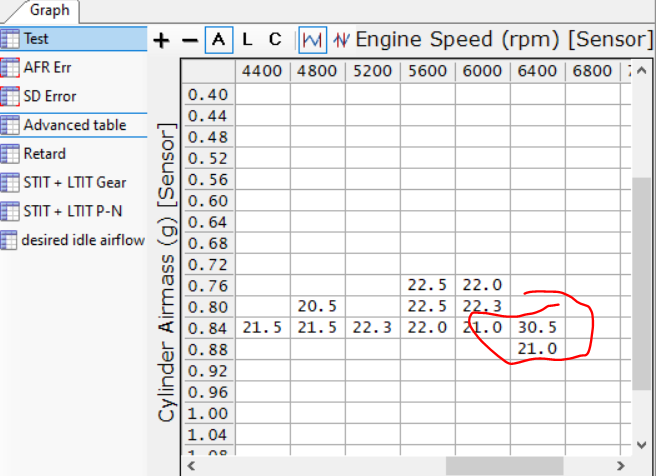Viewport: 656px width, 476px height.
Task: Select the 0.84 airmass row header
Action: pyautogui.click(x=208, y=328)
